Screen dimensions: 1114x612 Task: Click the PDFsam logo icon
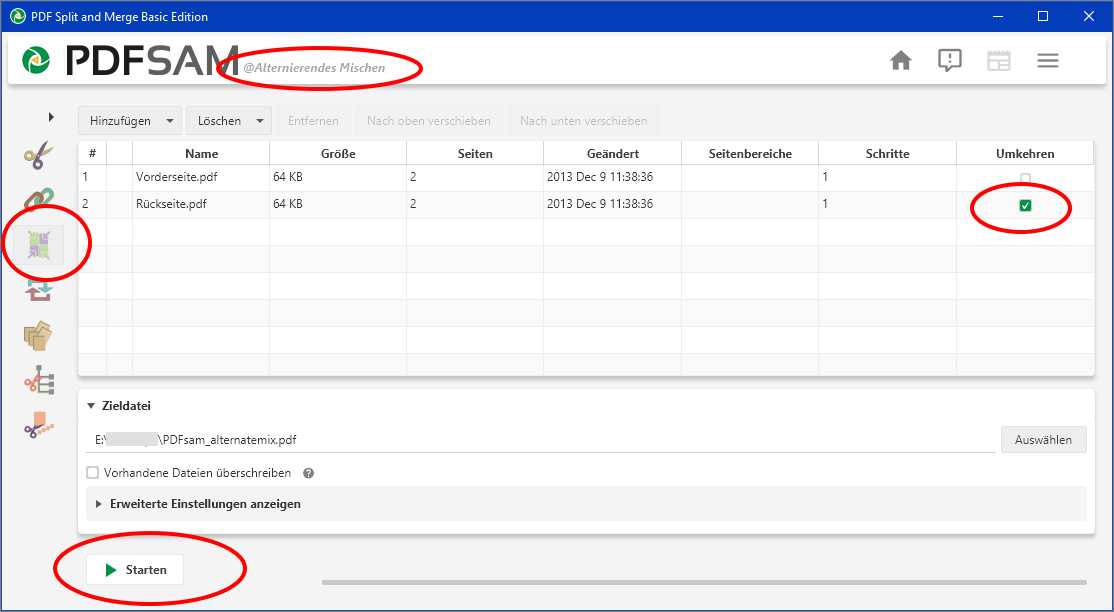point(36,61)
